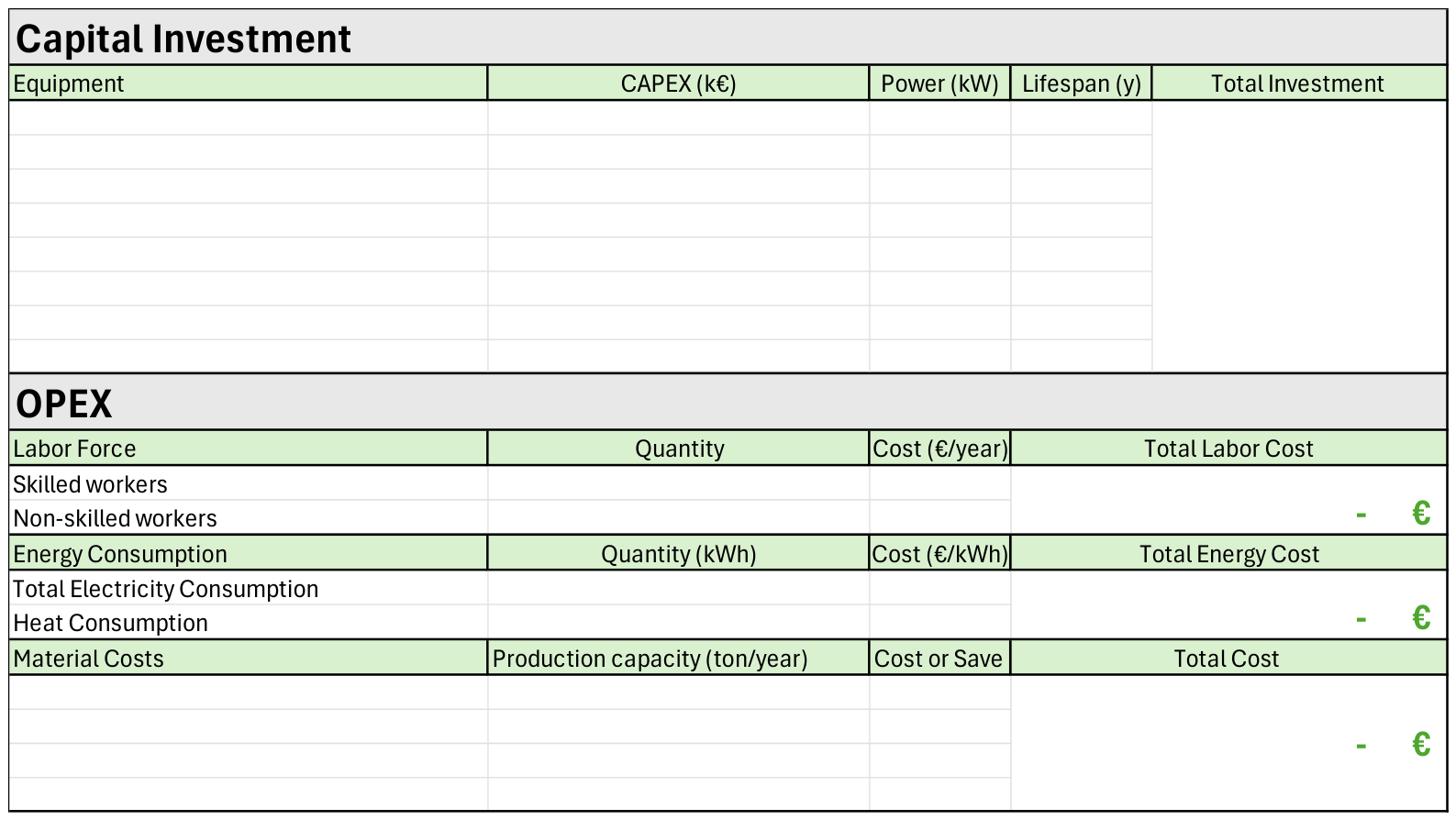Click the Total Labor Cost header
Screen dimensions: 1456x820
point(1228,449)
